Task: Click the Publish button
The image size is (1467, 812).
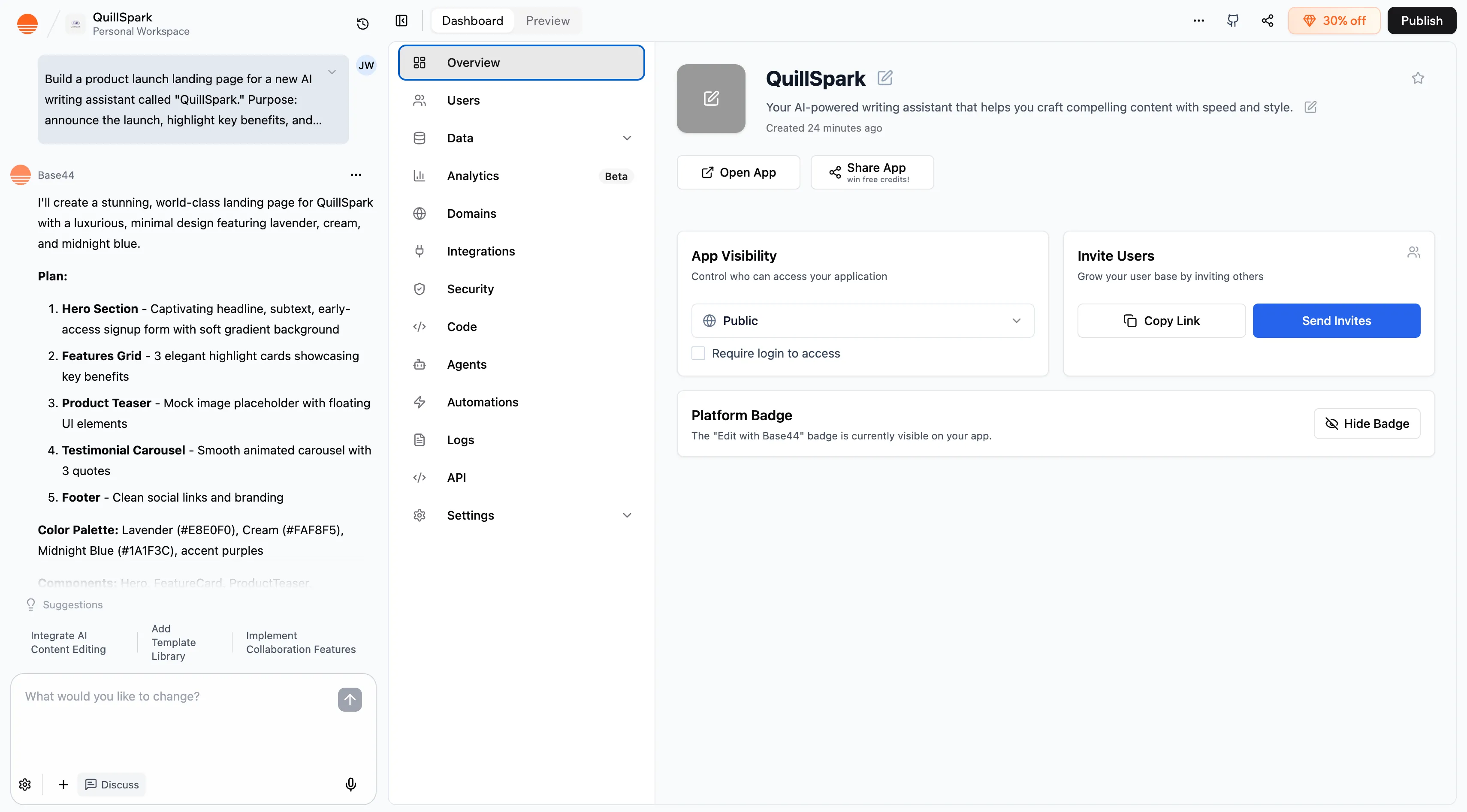Action: tap(1421, 21)
